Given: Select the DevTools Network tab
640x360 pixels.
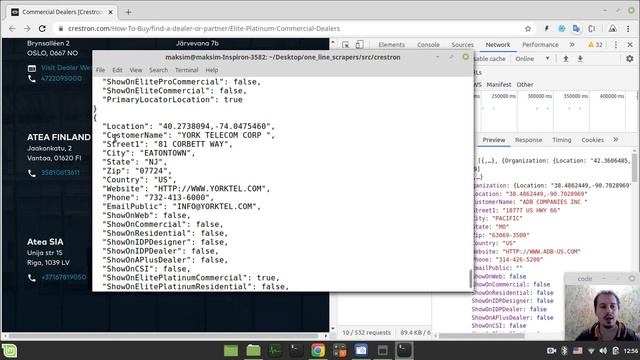Looking at the screenshot, I should click(x=498, y=44).
